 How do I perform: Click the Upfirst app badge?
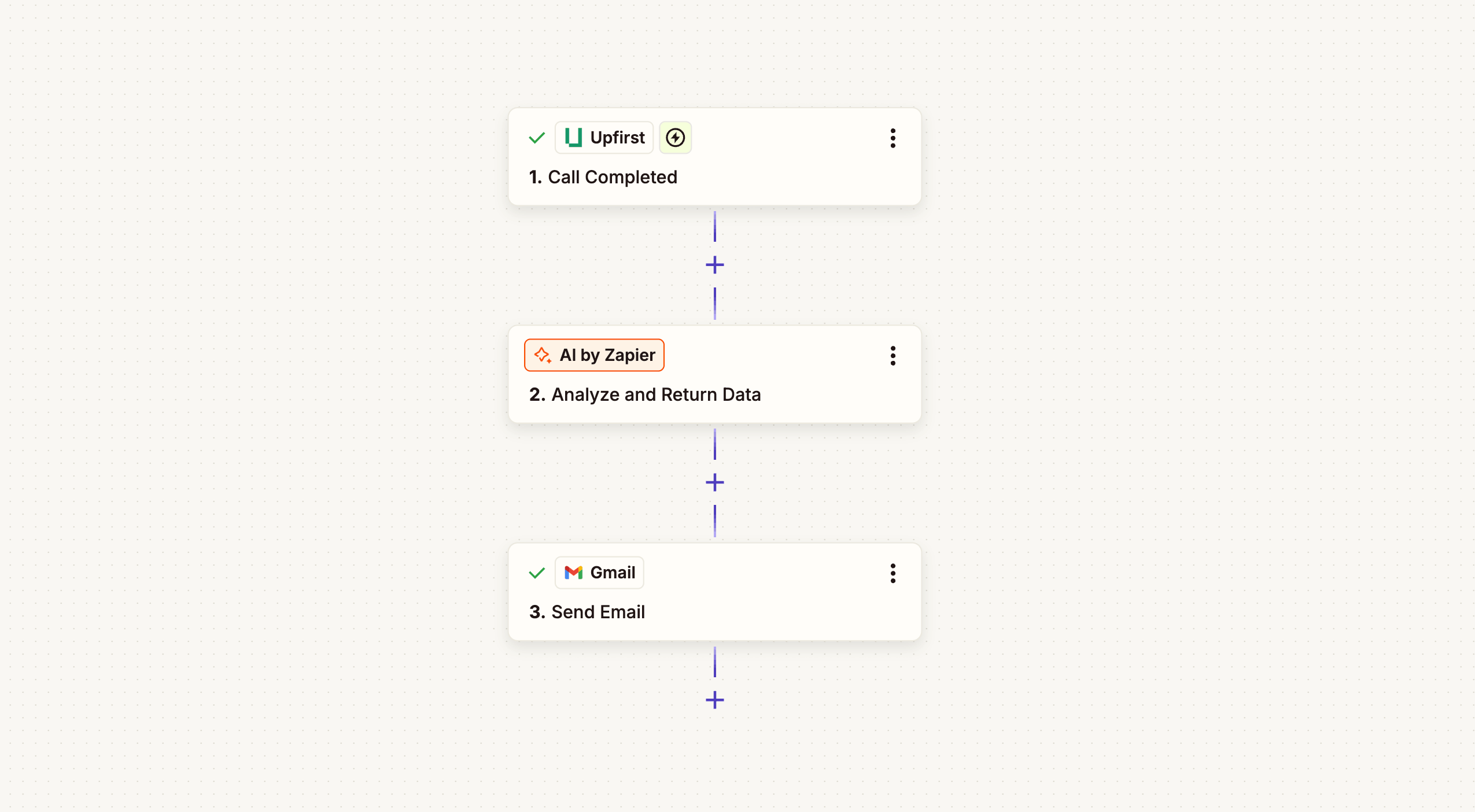tap(603, 137)
